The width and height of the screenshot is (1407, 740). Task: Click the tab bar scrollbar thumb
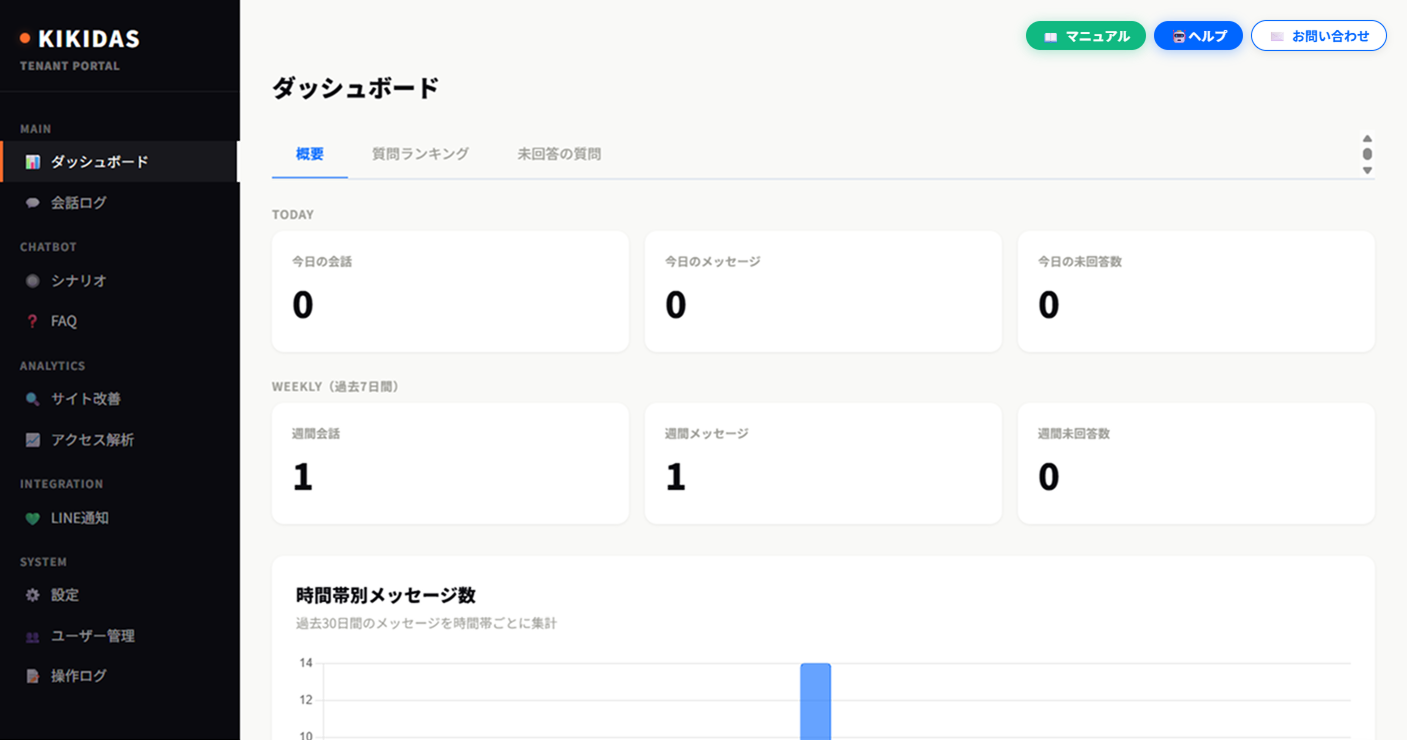click(x=1367, y=154)
